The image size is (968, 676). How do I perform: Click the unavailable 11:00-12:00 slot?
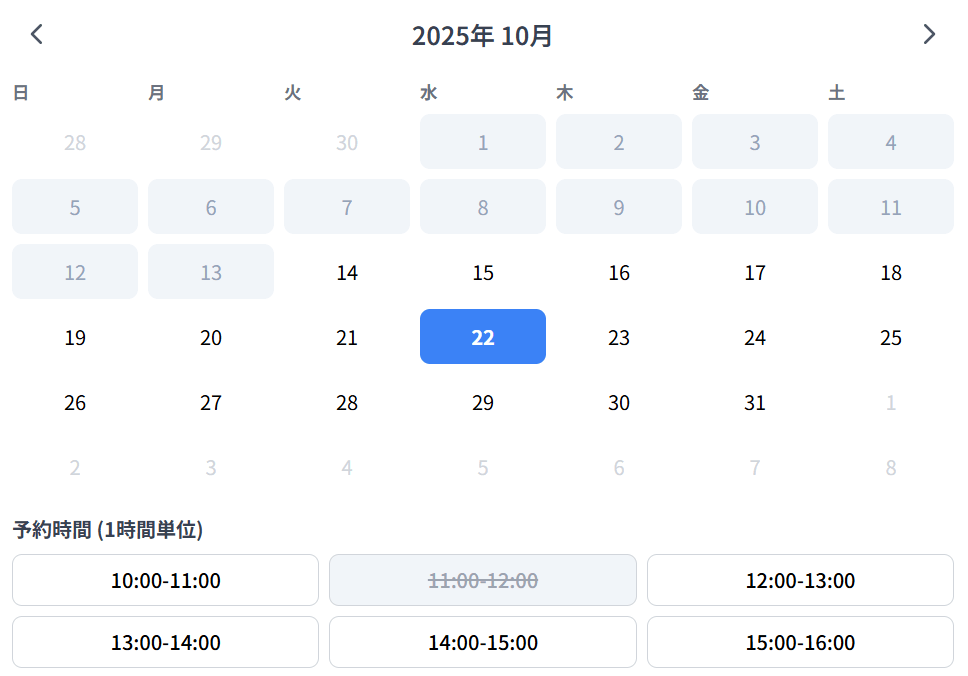point(483,580)
